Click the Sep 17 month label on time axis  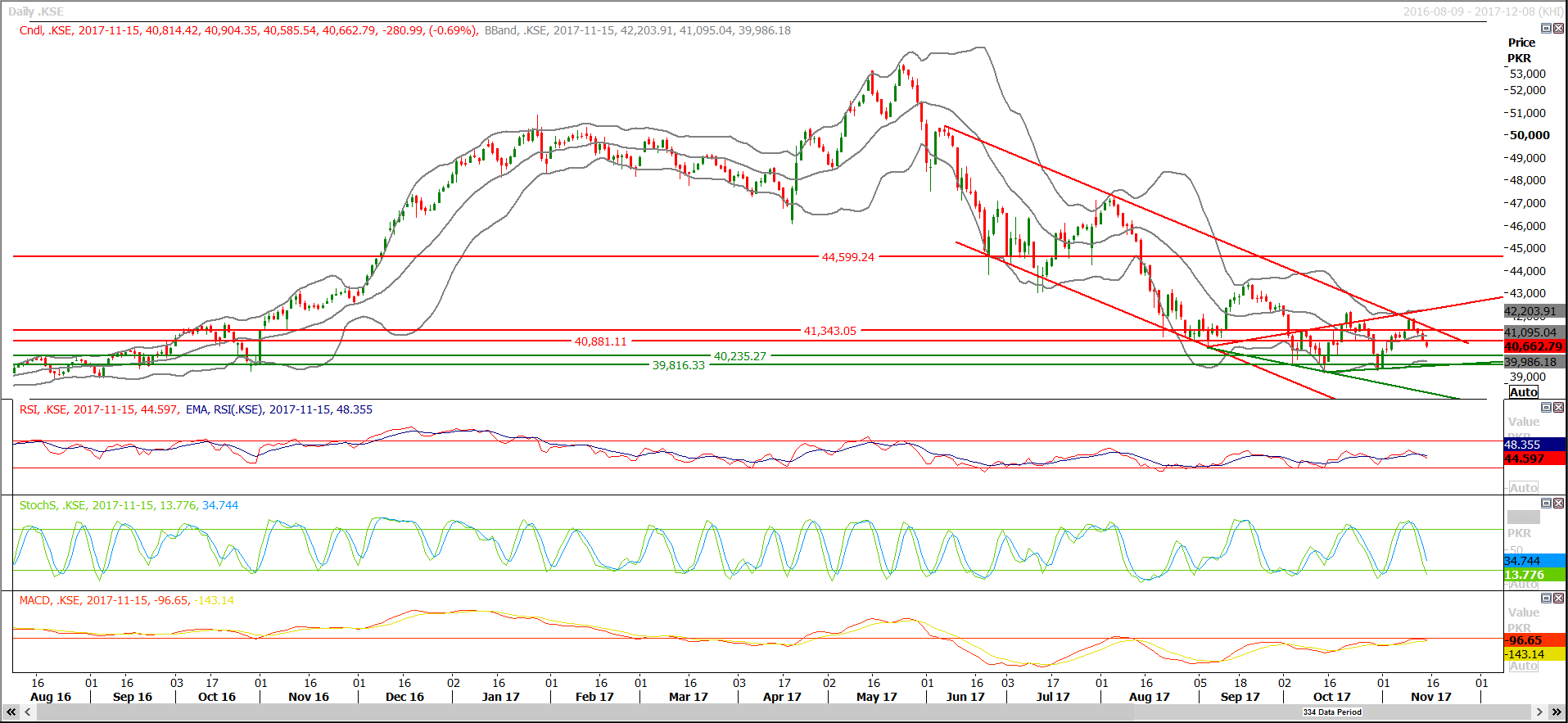(1240, 697)
